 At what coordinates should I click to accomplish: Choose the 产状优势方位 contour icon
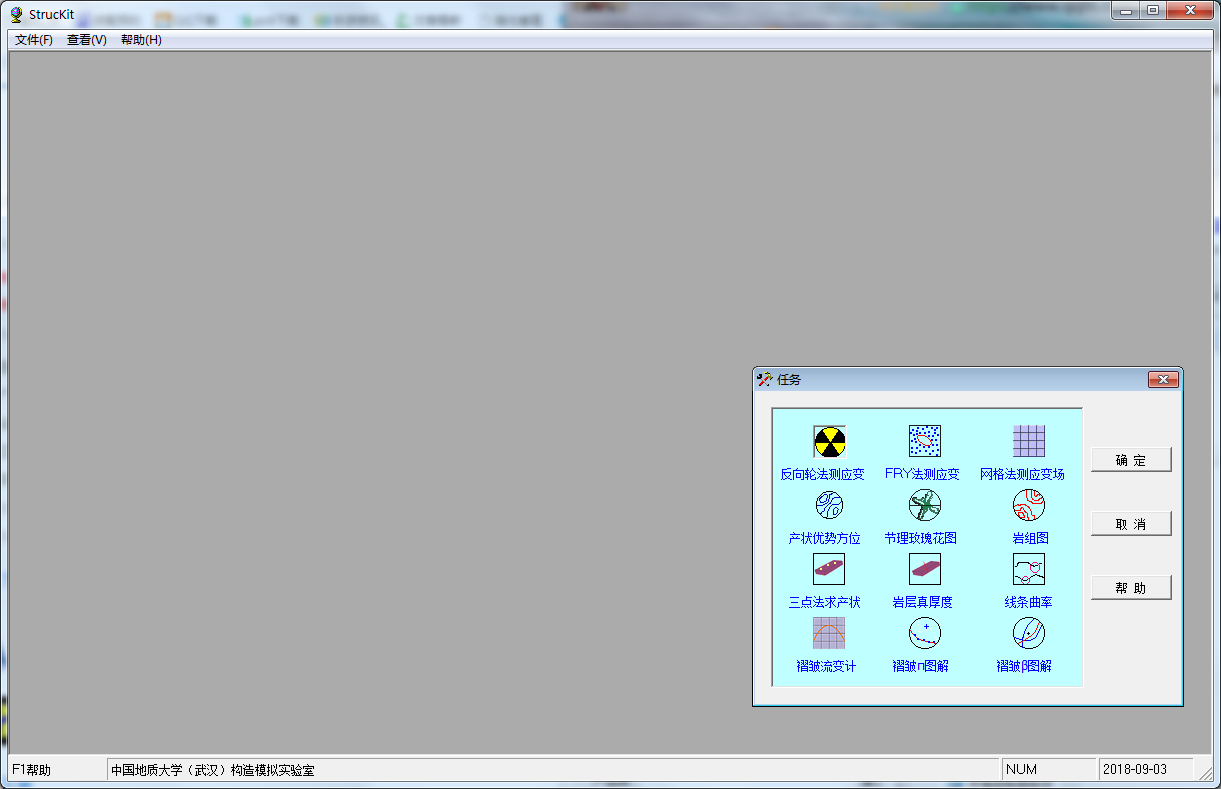point(829,505)
